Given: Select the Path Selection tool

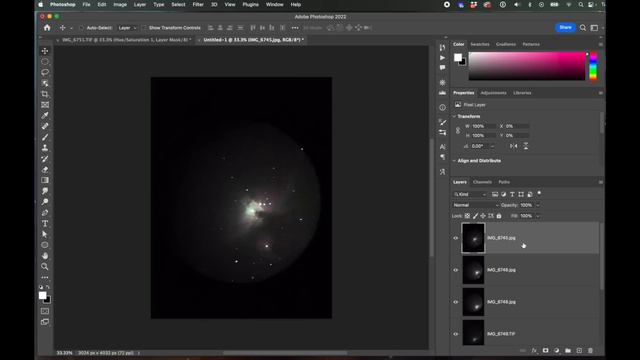Looking at the screenshot, I should coord(45,234).
